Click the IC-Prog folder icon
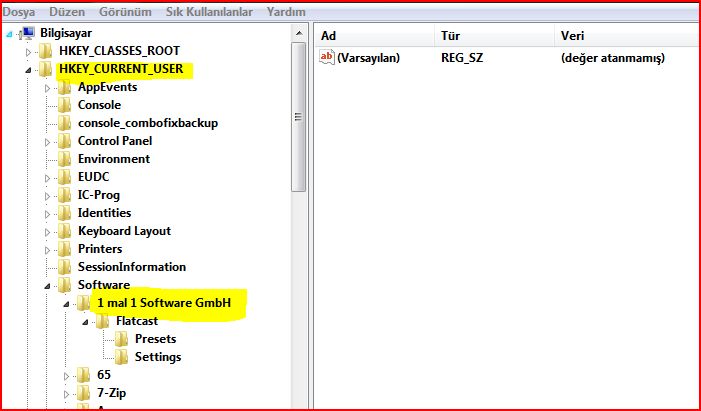Image resolution: width=701 pixels, height=411 pixels. (66, 195)
